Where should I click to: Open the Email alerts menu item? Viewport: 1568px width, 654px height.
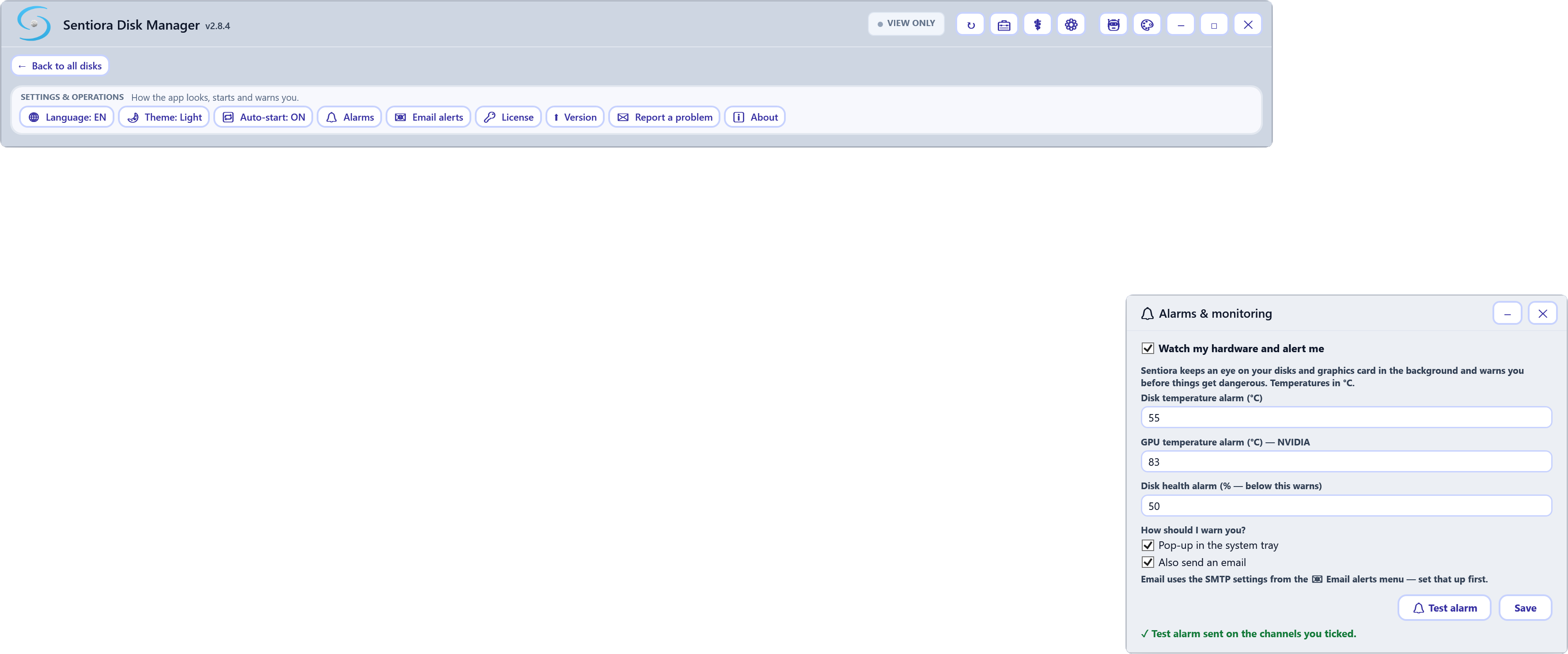tap(428, 117)
